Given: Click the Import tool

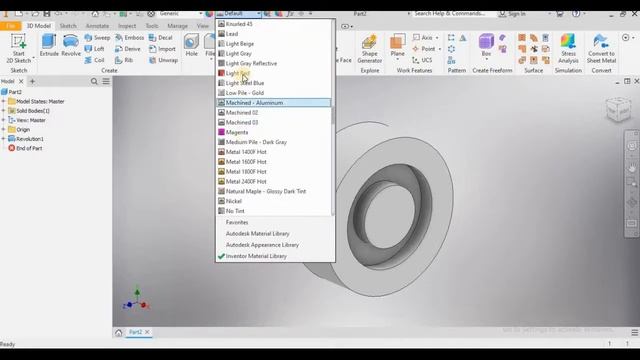Looking at the screenshot, I should pyautogui.click(x=162, y=49).
